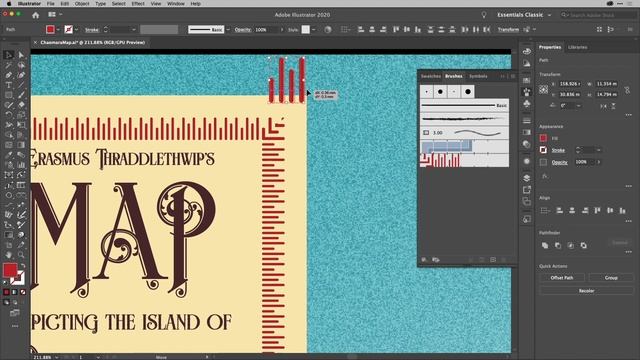Expand the Opacity arrow in Control bar
Image resolution: width=640 pixels, height=360 pixels.
[281, 29]
